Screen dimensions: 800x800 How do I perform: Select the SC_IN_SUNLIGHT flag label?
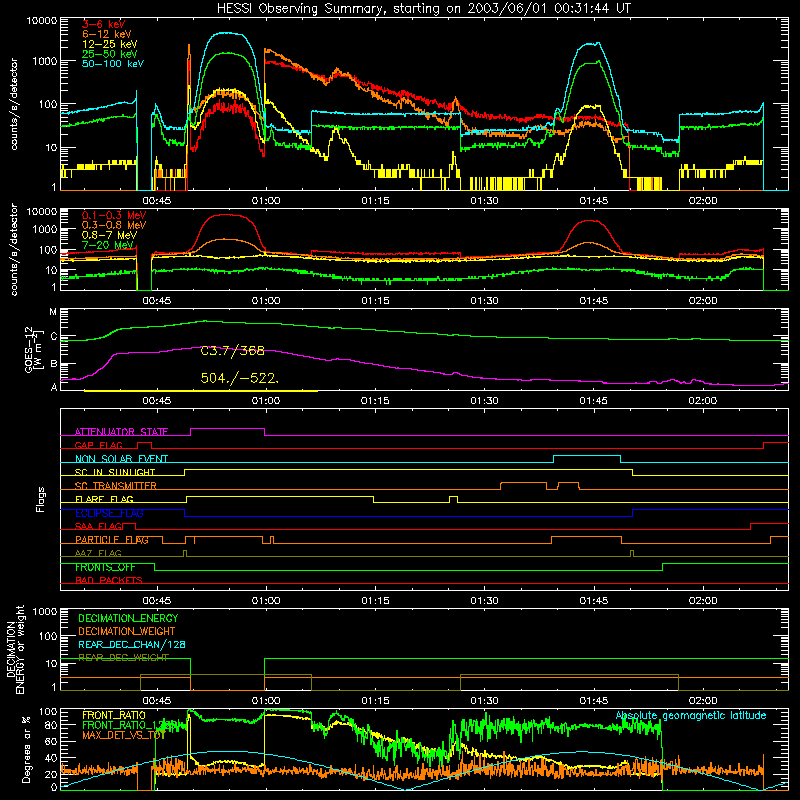pos(115,472)
